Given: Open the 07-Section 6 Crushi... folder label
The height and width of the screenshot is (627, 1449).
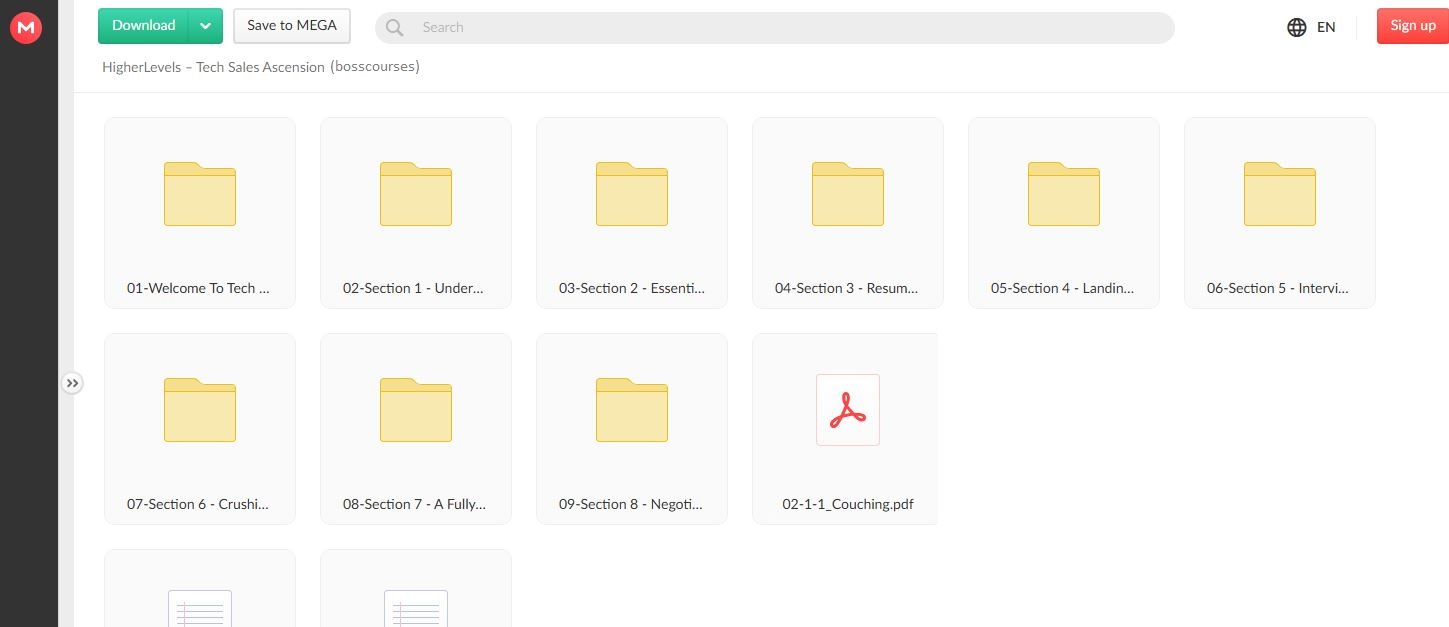Looking at the screenshot, I should pos(198,504).
